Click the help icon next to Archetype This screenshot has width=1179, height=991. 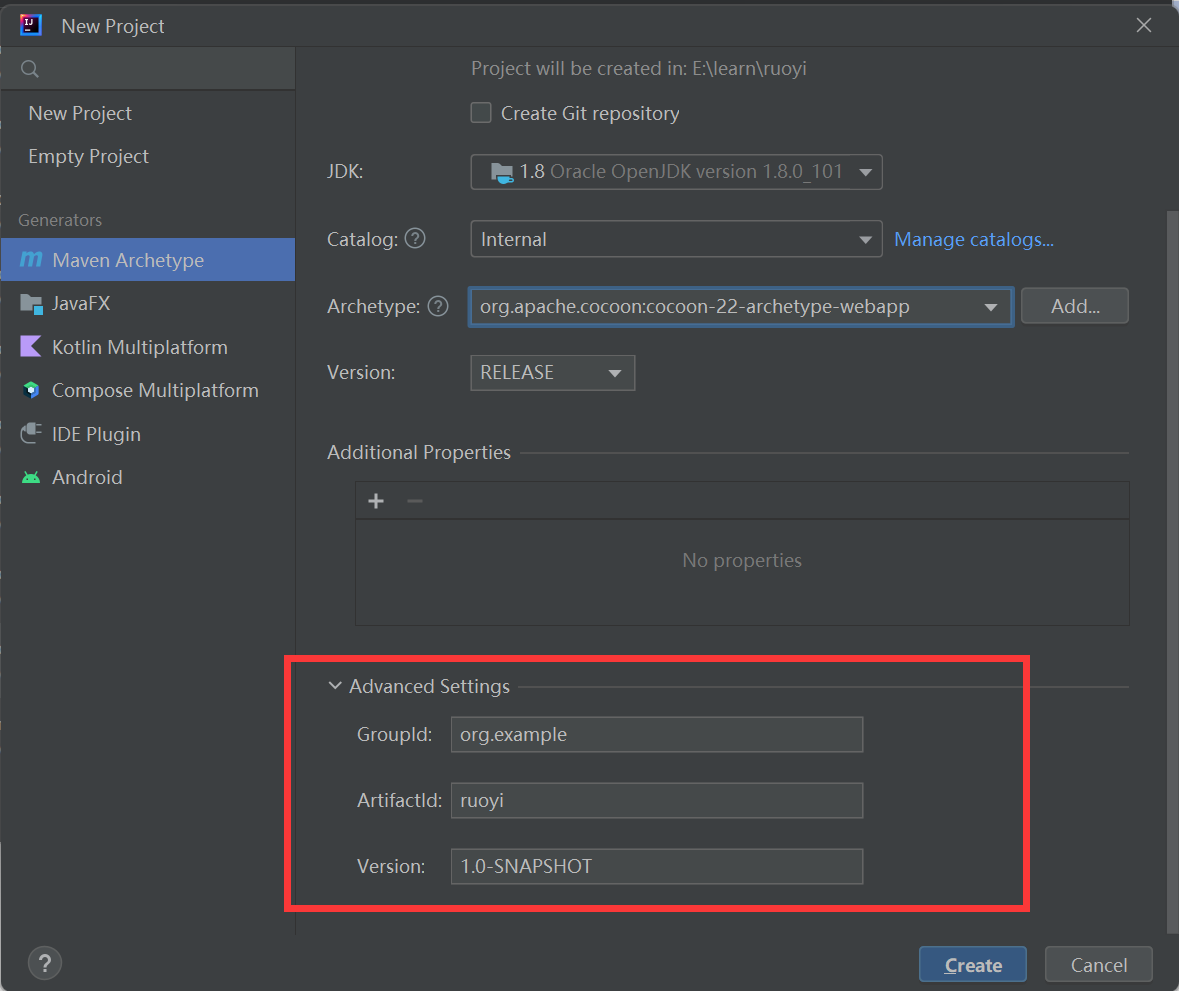tap(438, 306)
